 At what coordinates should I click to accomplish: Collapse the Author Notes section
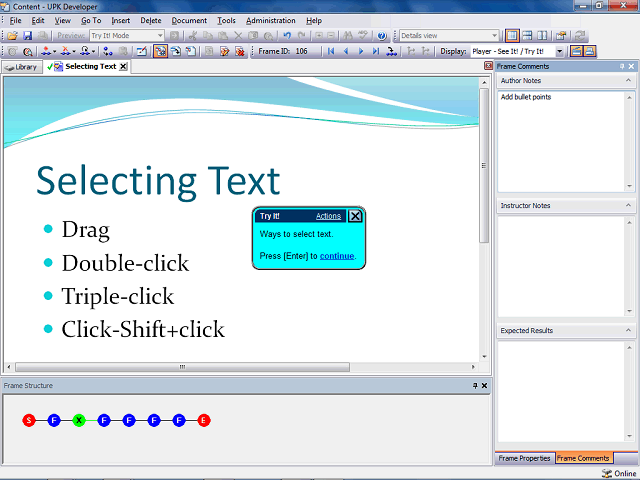coord(628,80)
